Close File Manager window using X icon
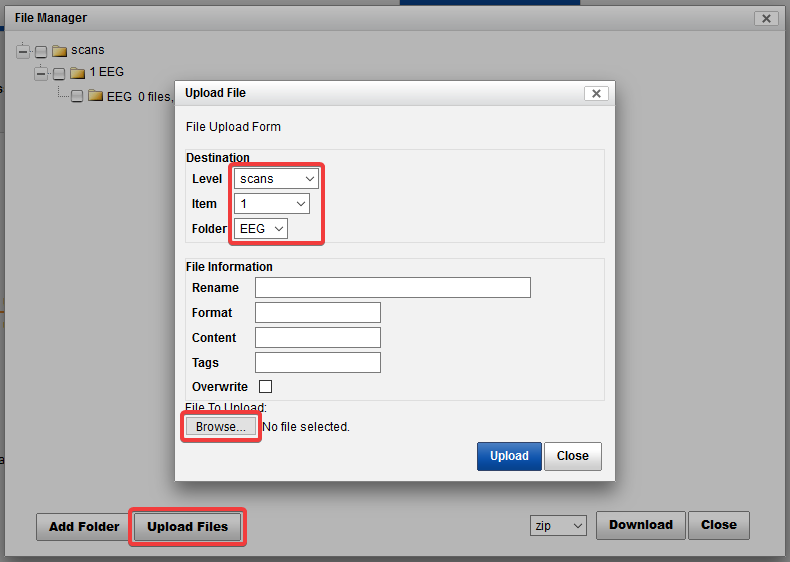790x562 pixels. point(766,18)
